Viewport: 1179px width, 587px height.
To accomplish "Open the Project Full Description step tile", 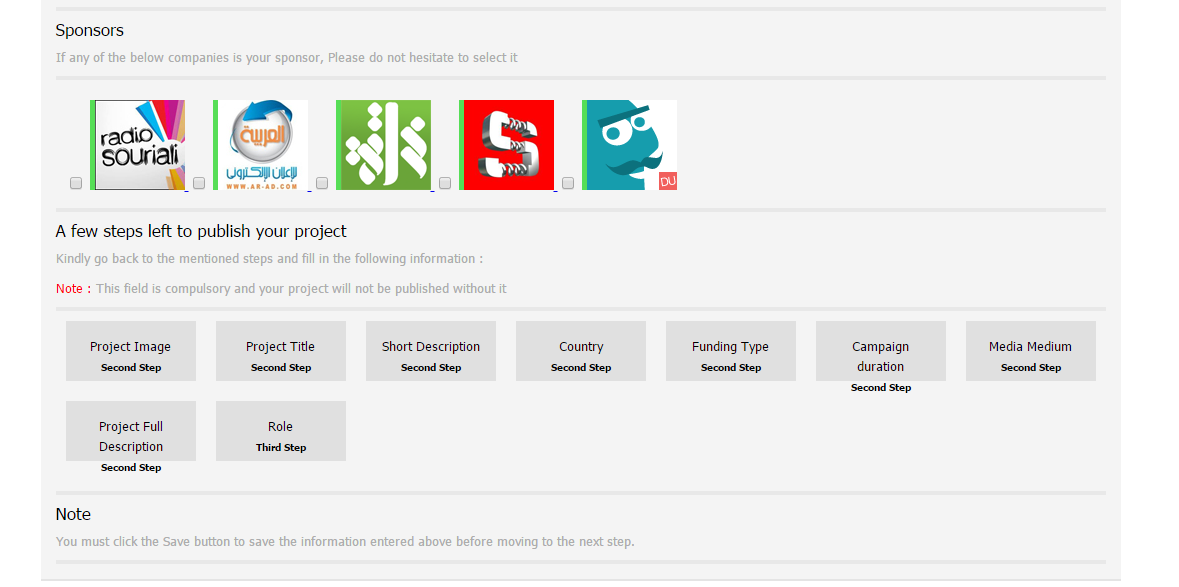I will (131, 431).
